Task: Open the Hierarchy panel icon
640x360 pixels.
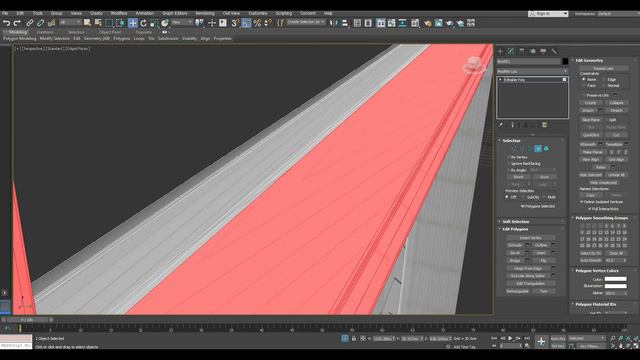Action: coord(522,51)
